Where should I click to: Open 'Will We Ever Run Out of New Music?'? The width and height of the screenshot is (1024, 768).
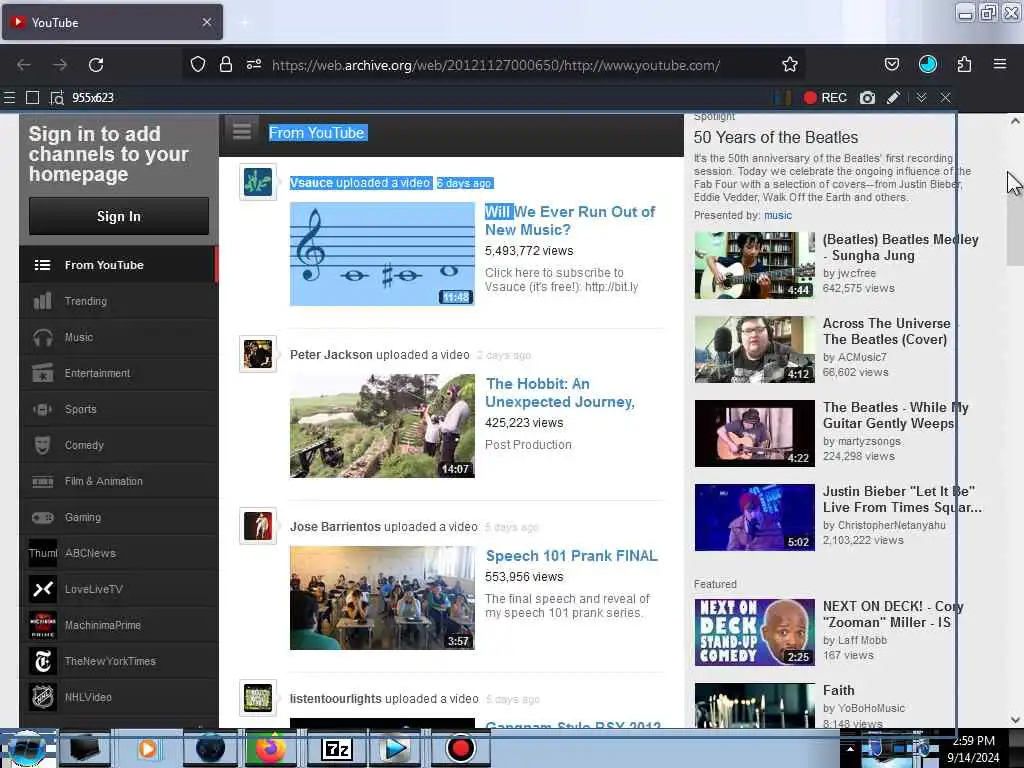570,221
